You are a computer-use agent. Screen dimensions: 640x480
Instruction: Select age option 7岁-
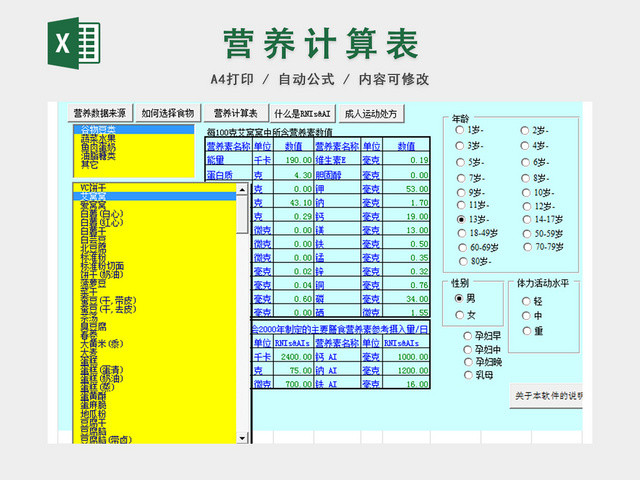461,178
